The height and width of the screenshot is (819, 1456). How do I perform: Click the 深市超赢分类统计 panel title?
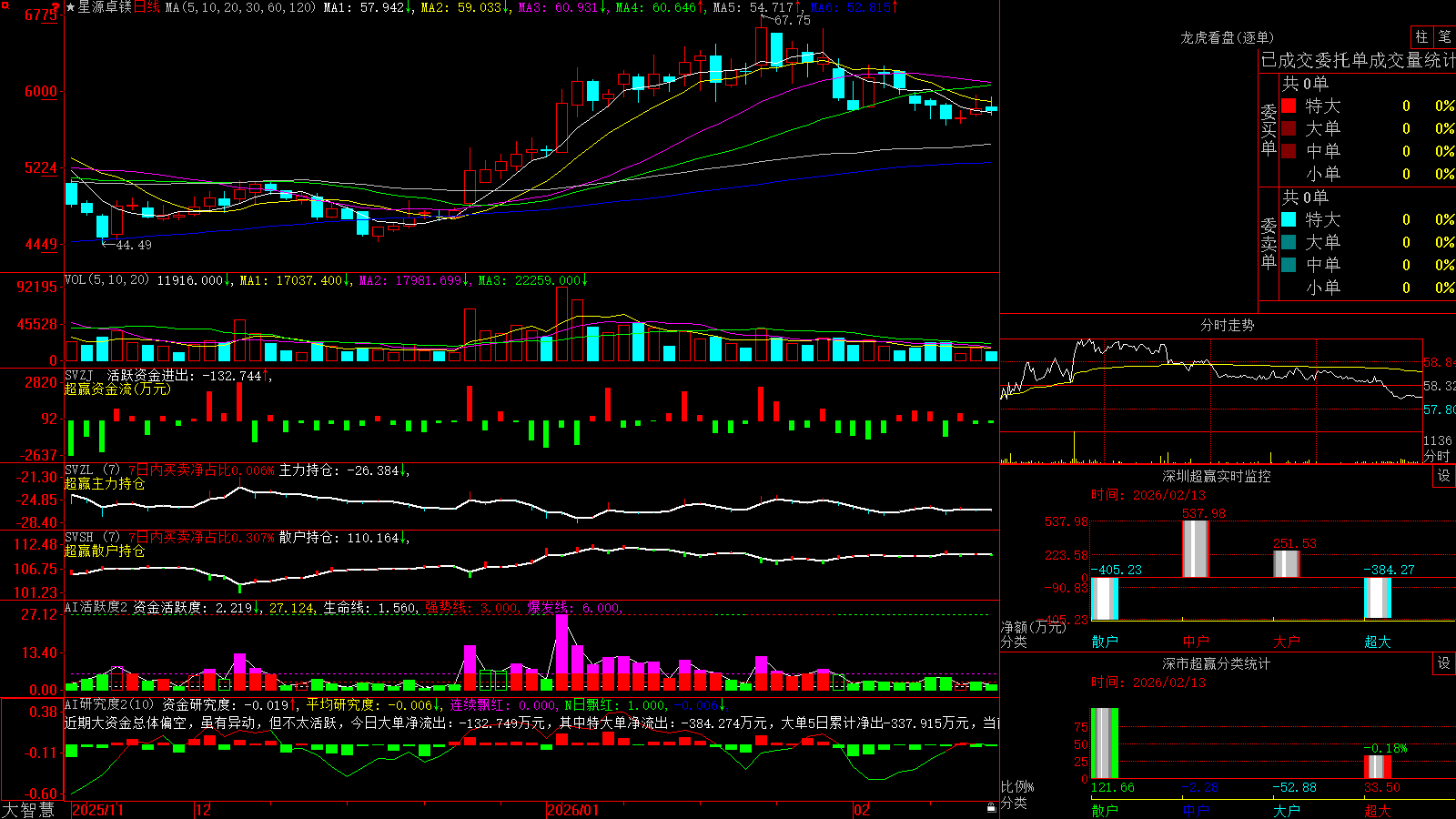pyautogui.click(x=1217, y=663)
